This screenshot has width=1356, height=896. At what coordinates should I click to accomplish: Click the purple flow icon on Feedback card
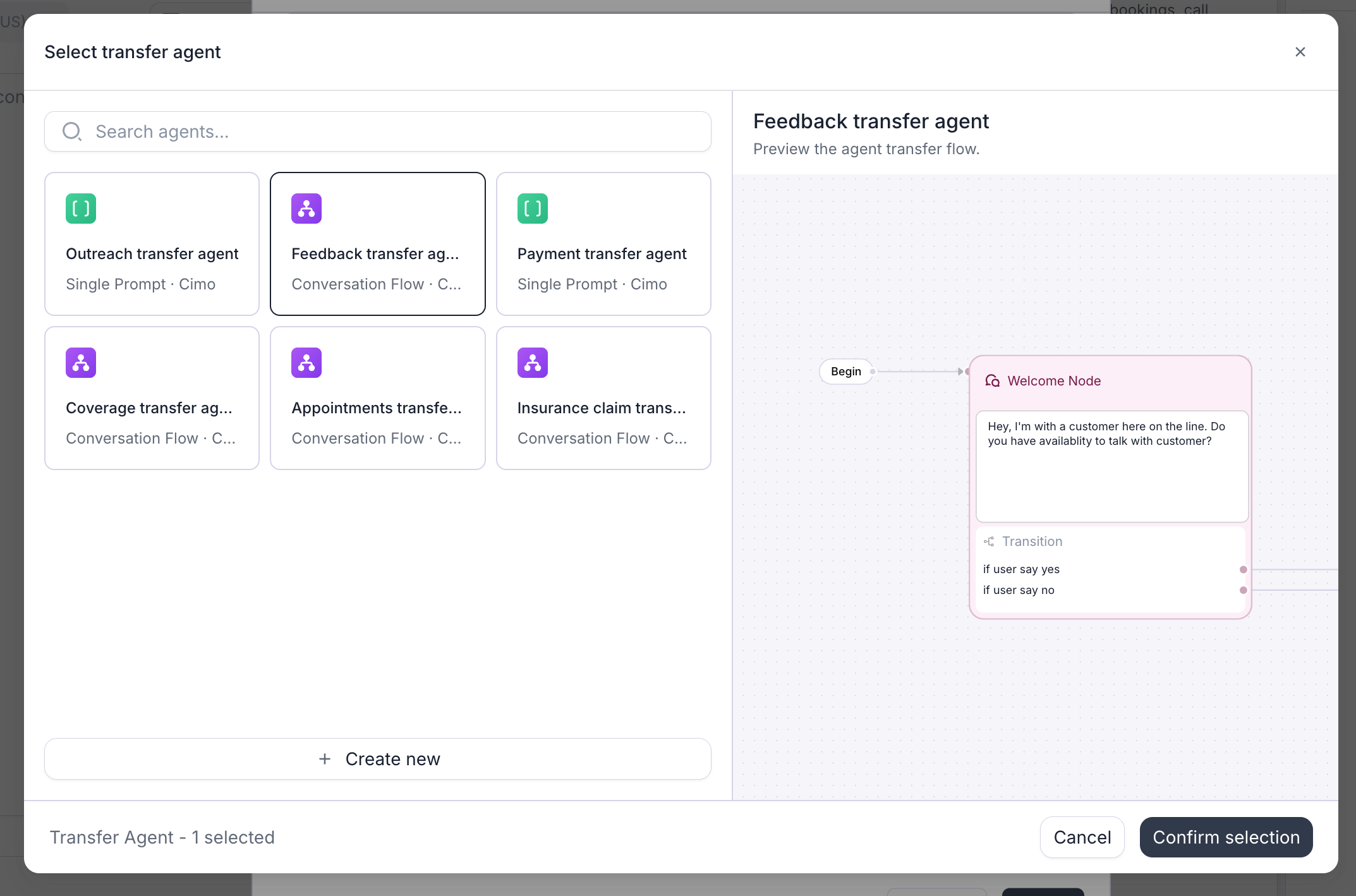click(x=306, y=209)
